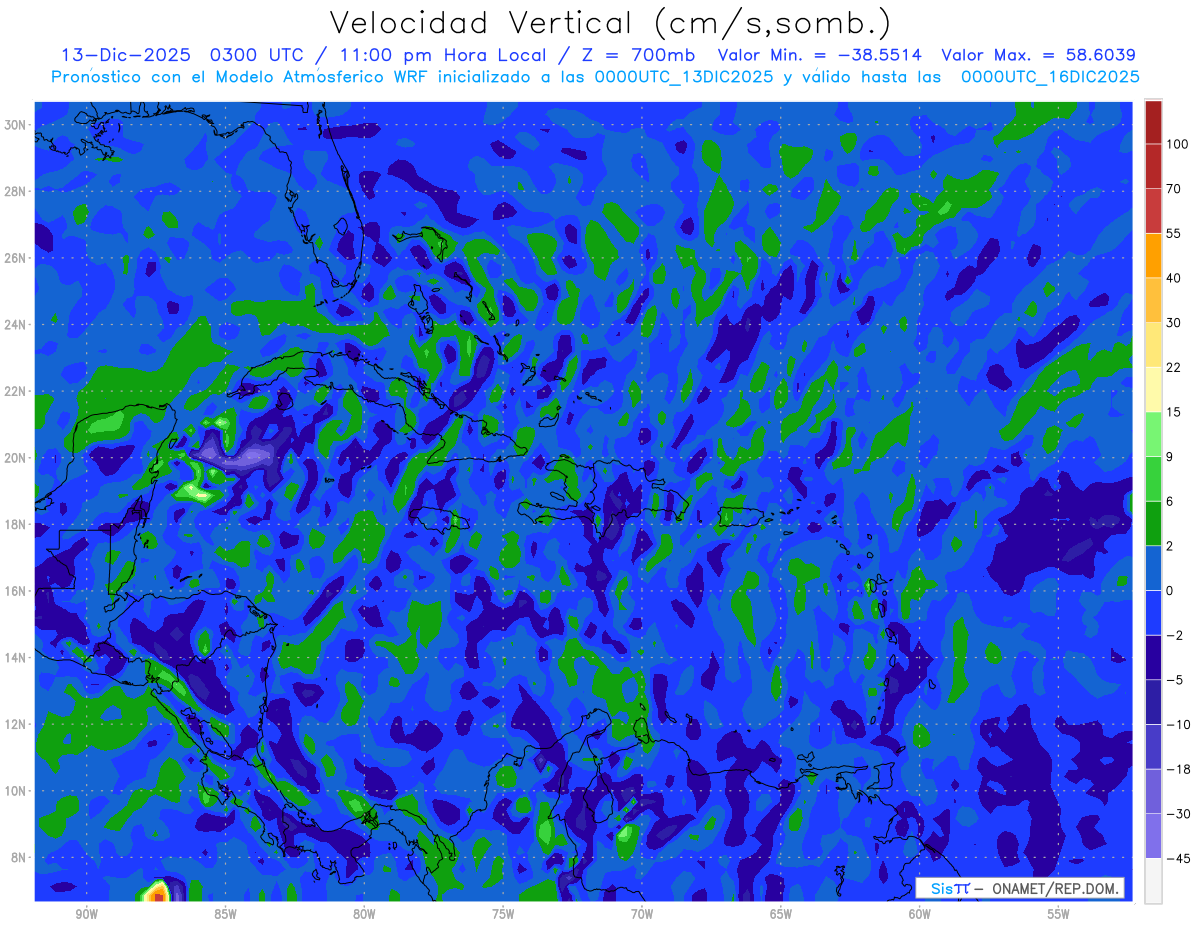Click the orange colorbar segment between 40 and 55
The height and width of the screenshot is (927, 1200).
[x=1153, y=256]
